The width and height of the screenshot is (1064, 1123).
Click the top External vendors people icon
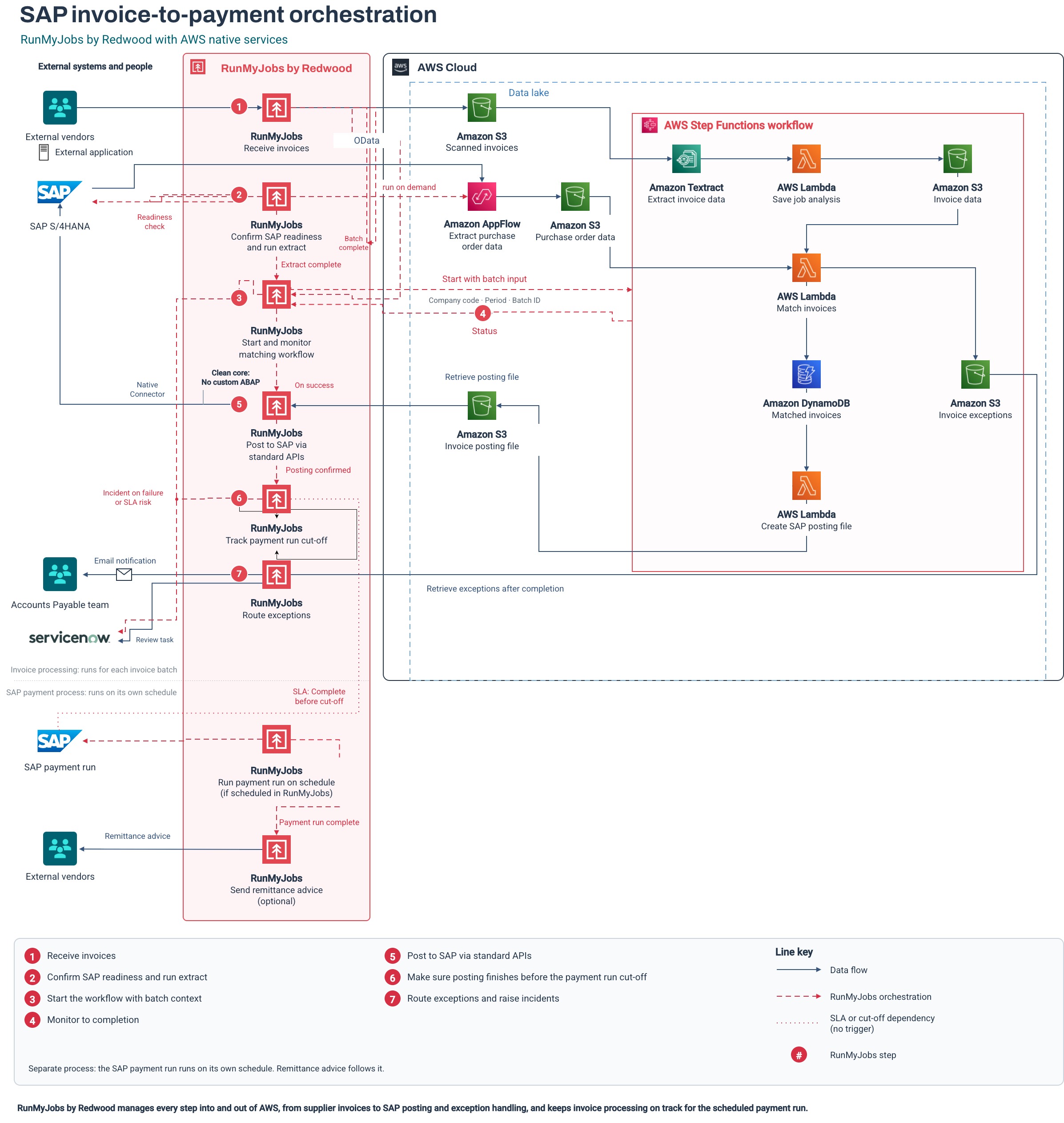(x=60, y=107)
